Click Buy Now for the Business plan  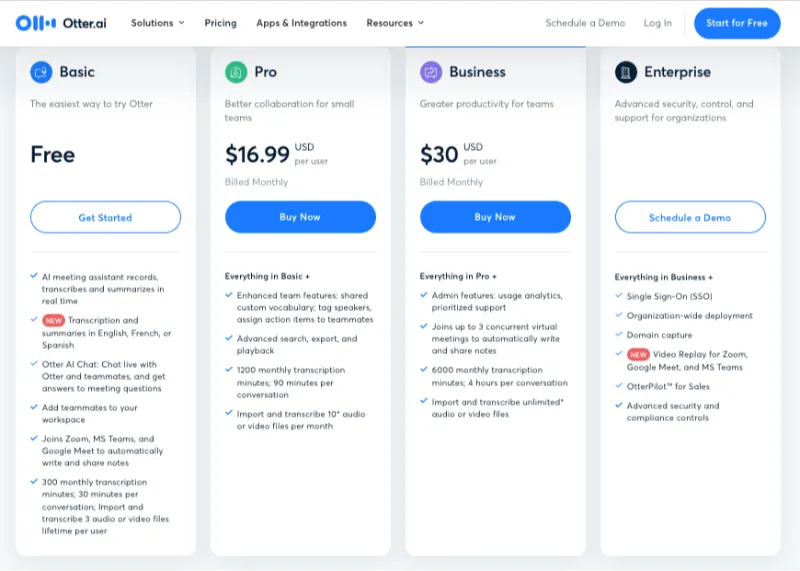pos(495,217)
